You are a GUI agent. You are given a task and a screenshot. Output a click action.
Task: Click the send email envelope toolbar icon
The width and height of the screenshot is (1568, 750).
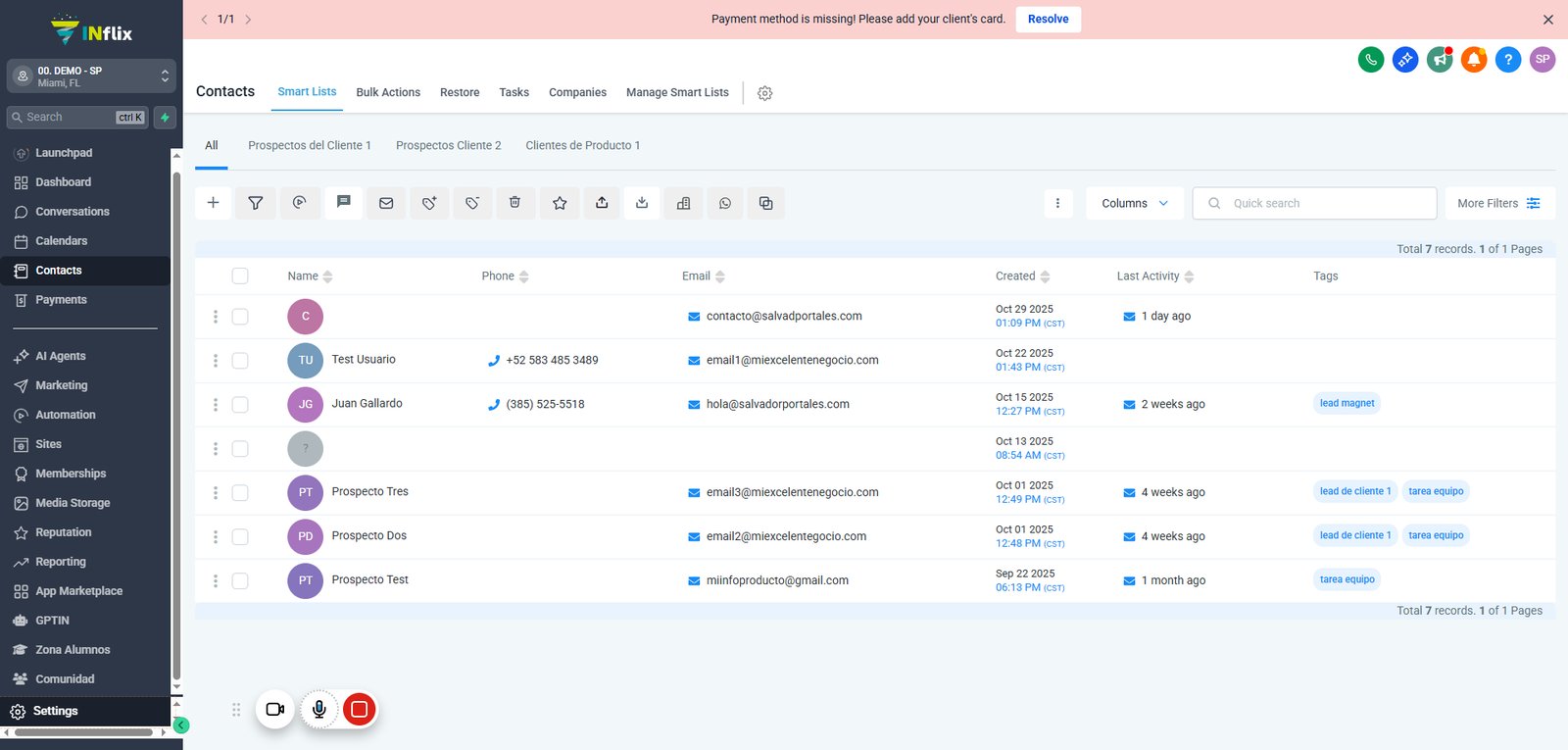(386, 203)
